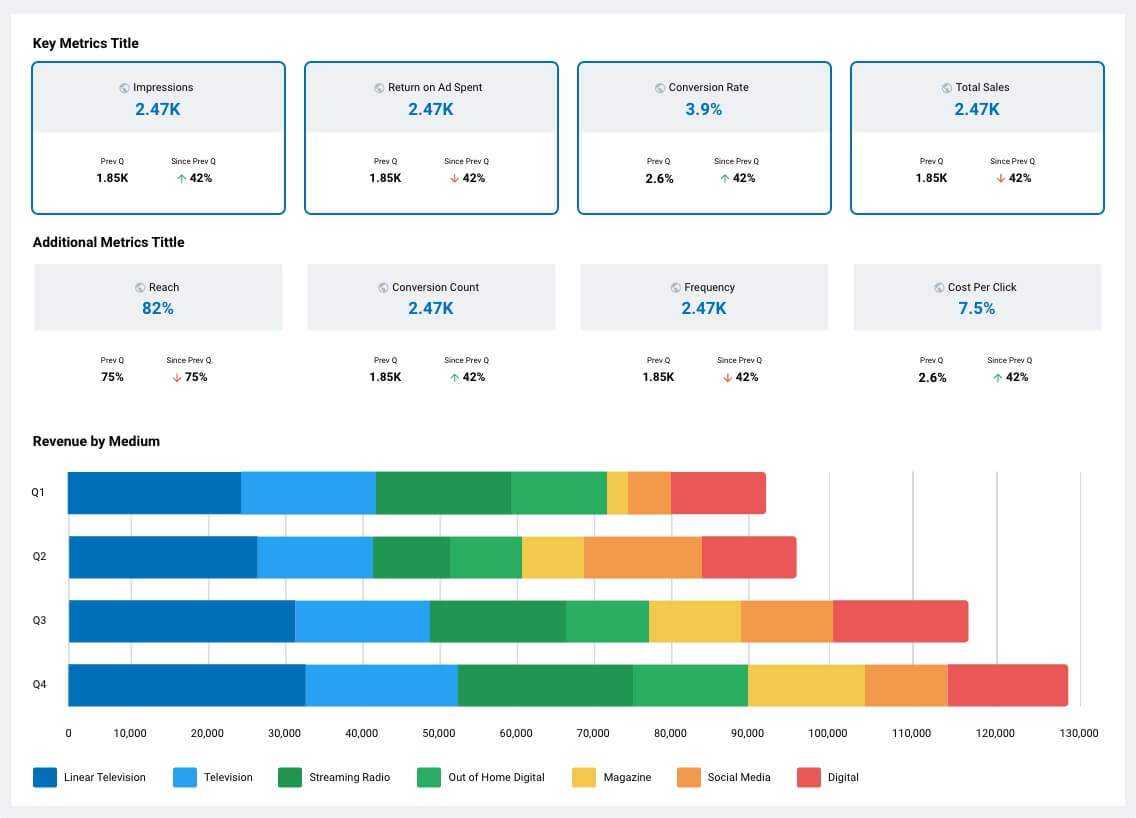The height and width of the screenshot is (818, 1136).
Task: Click Prev Q value 2.6% in Conversion Rate card
Action: 659,179
